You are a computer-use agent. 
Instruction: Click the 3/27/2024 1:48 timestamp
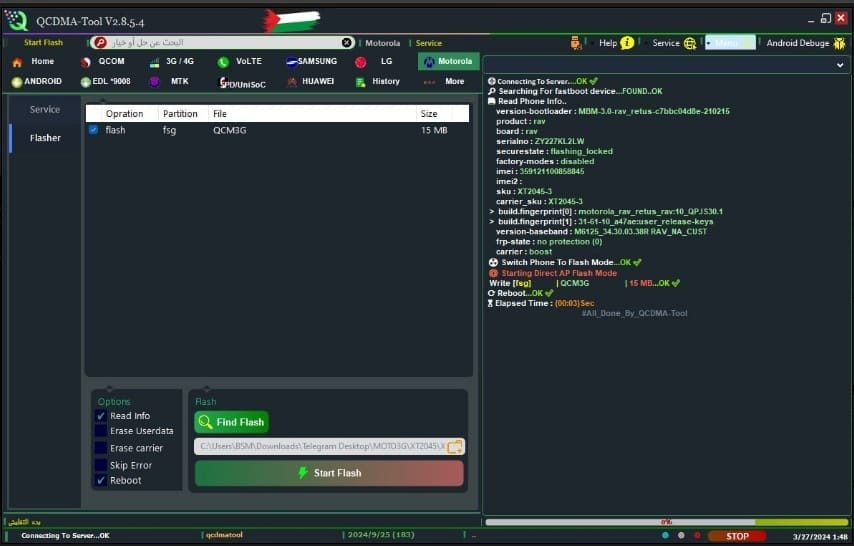coord(820,537)
